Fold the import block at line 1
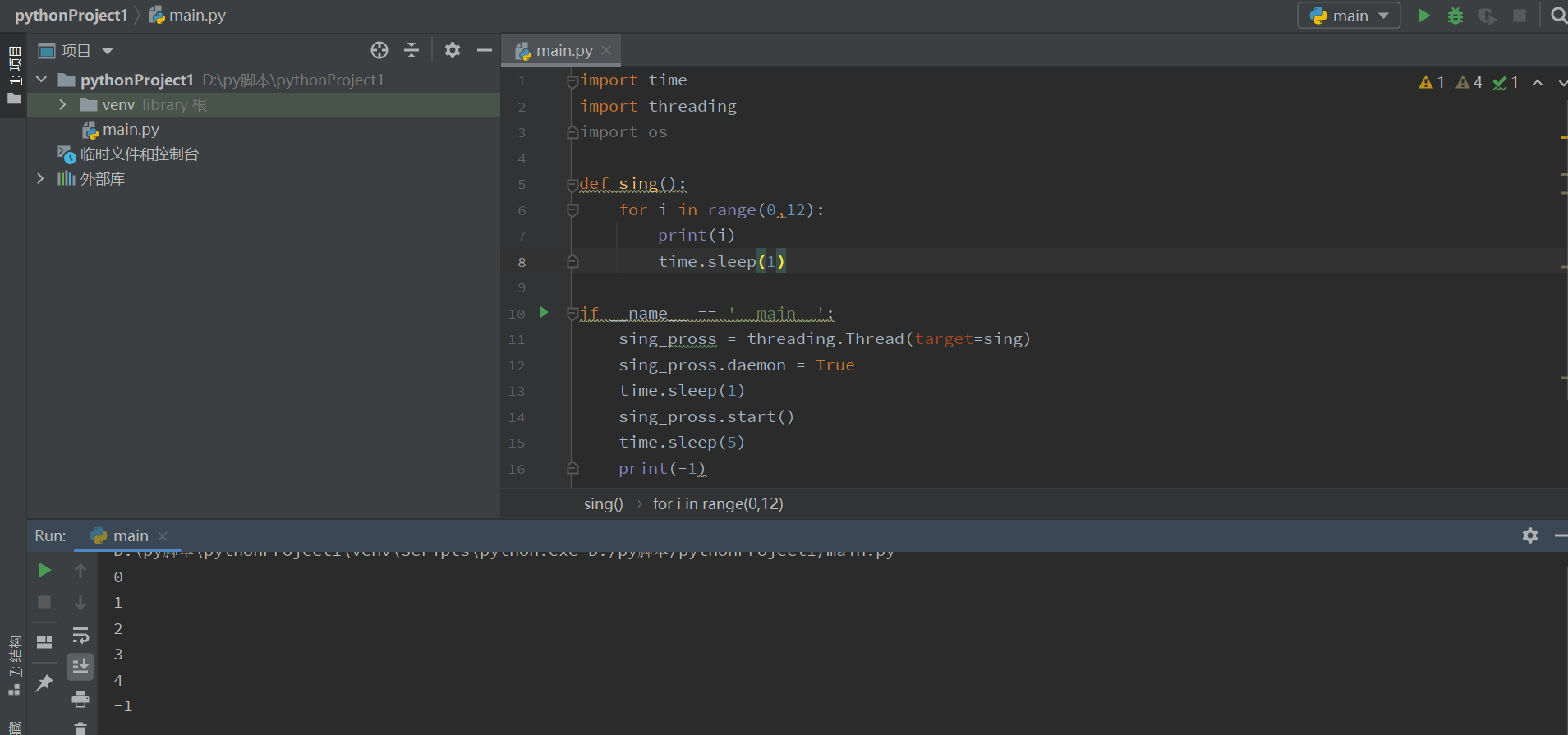The height and width of the screenshot is (735, 1568). (572, 80)
